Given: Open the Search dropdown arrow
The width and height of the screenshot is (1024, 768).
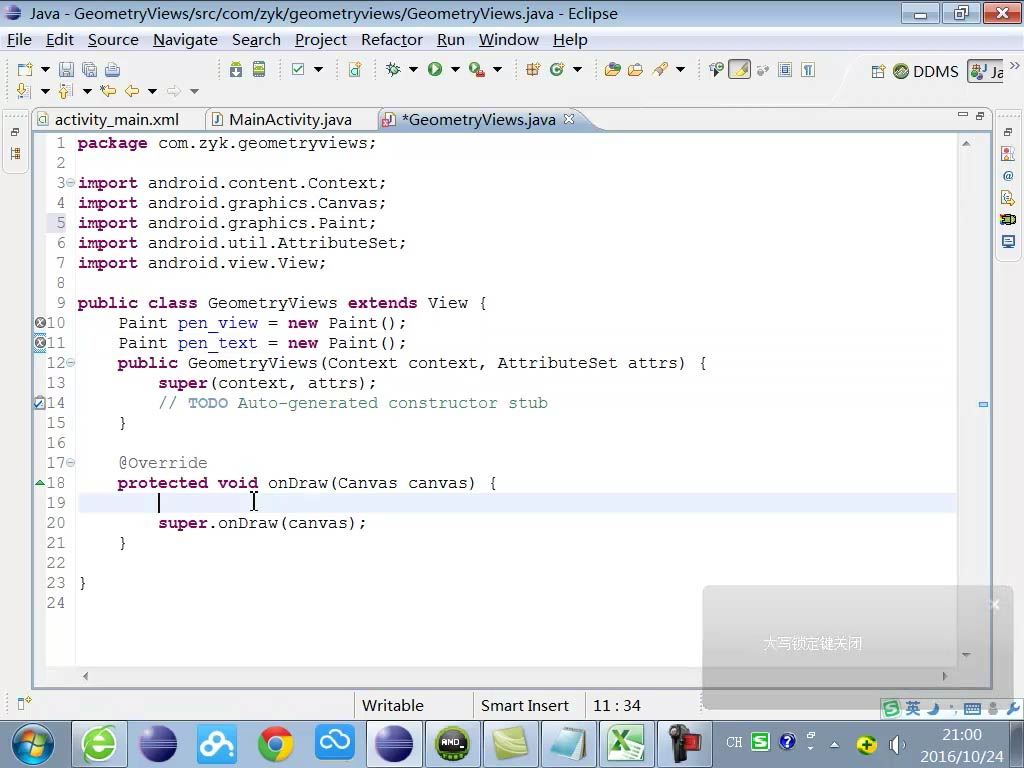Looking at the screenshot, I should [680, 69].
